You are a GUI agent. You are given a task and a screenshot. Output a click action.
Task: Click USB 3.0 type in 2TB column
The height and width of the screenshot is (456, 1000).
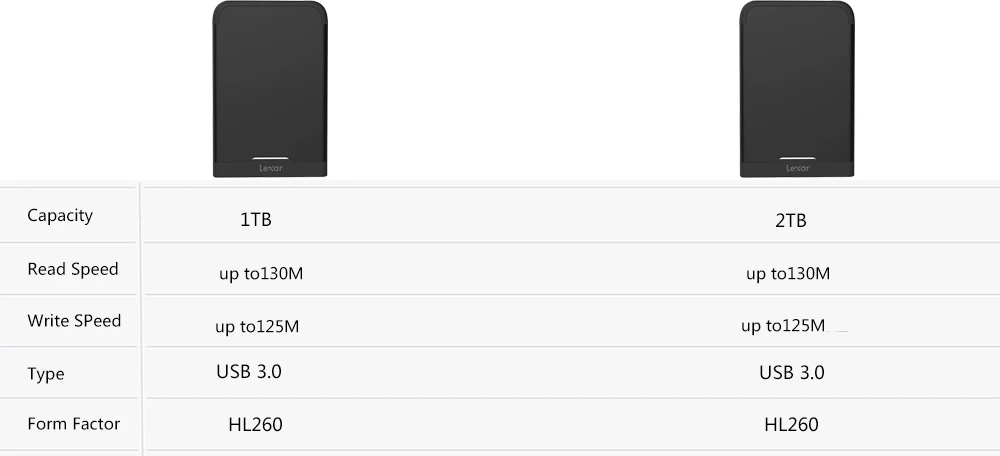(x=791, y=372)
